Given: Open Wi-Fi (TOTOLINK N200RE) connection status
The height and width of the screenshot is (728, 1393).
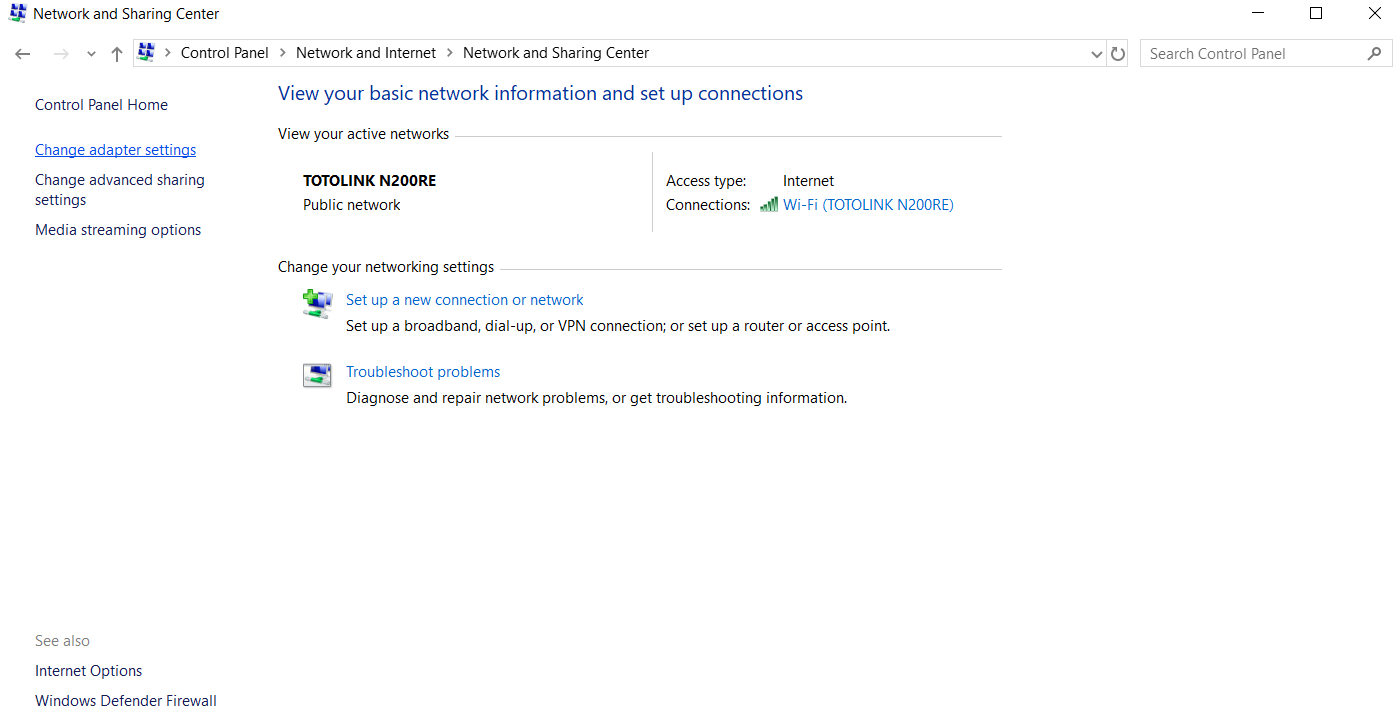Looking at the screenshot, I should coord(868,205).
